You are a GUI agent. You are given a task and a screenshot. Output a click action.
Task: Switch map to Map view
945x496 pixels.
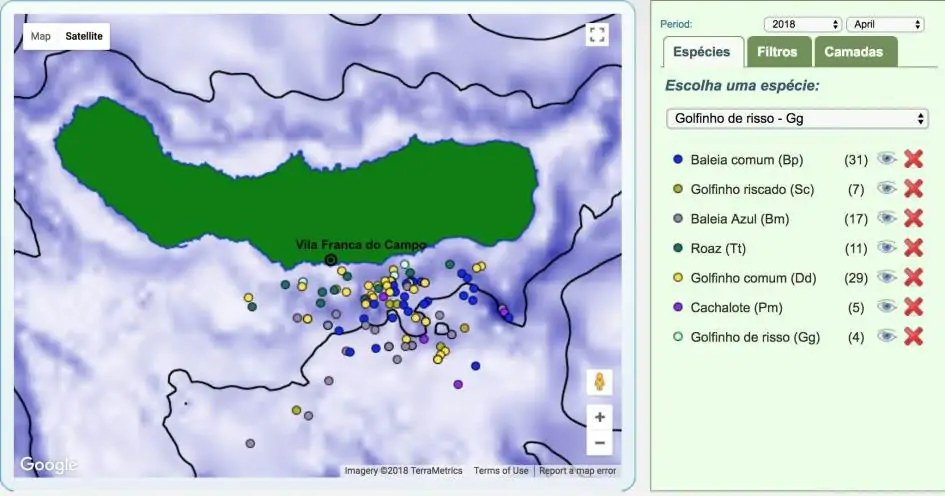click(41, 36)
